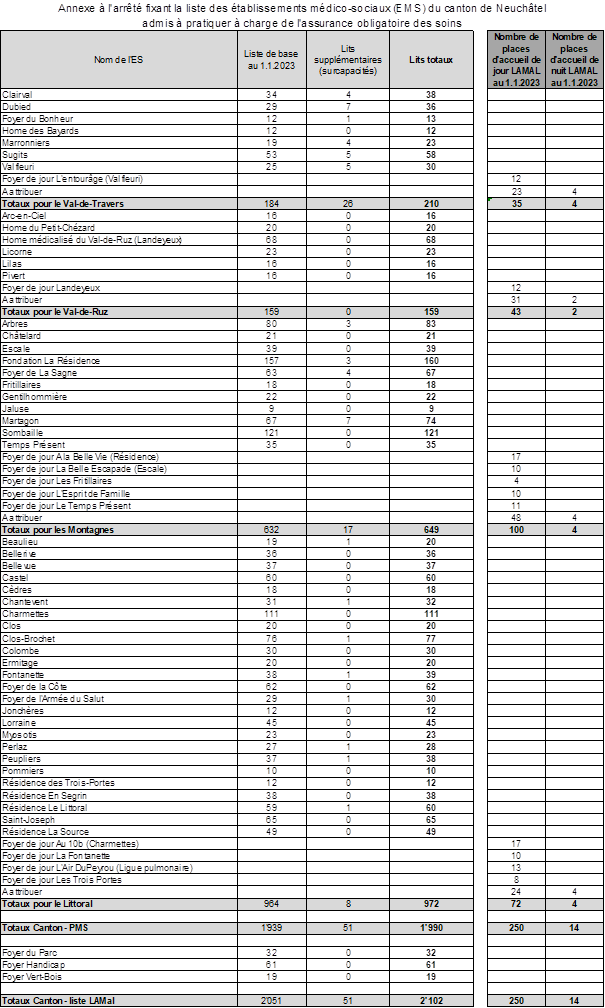The width and height of the screenshot is (605, 1008).
Task: Click 'Totaux pour le Val-de-Ruz' label
Action: (x=55, y=312)
